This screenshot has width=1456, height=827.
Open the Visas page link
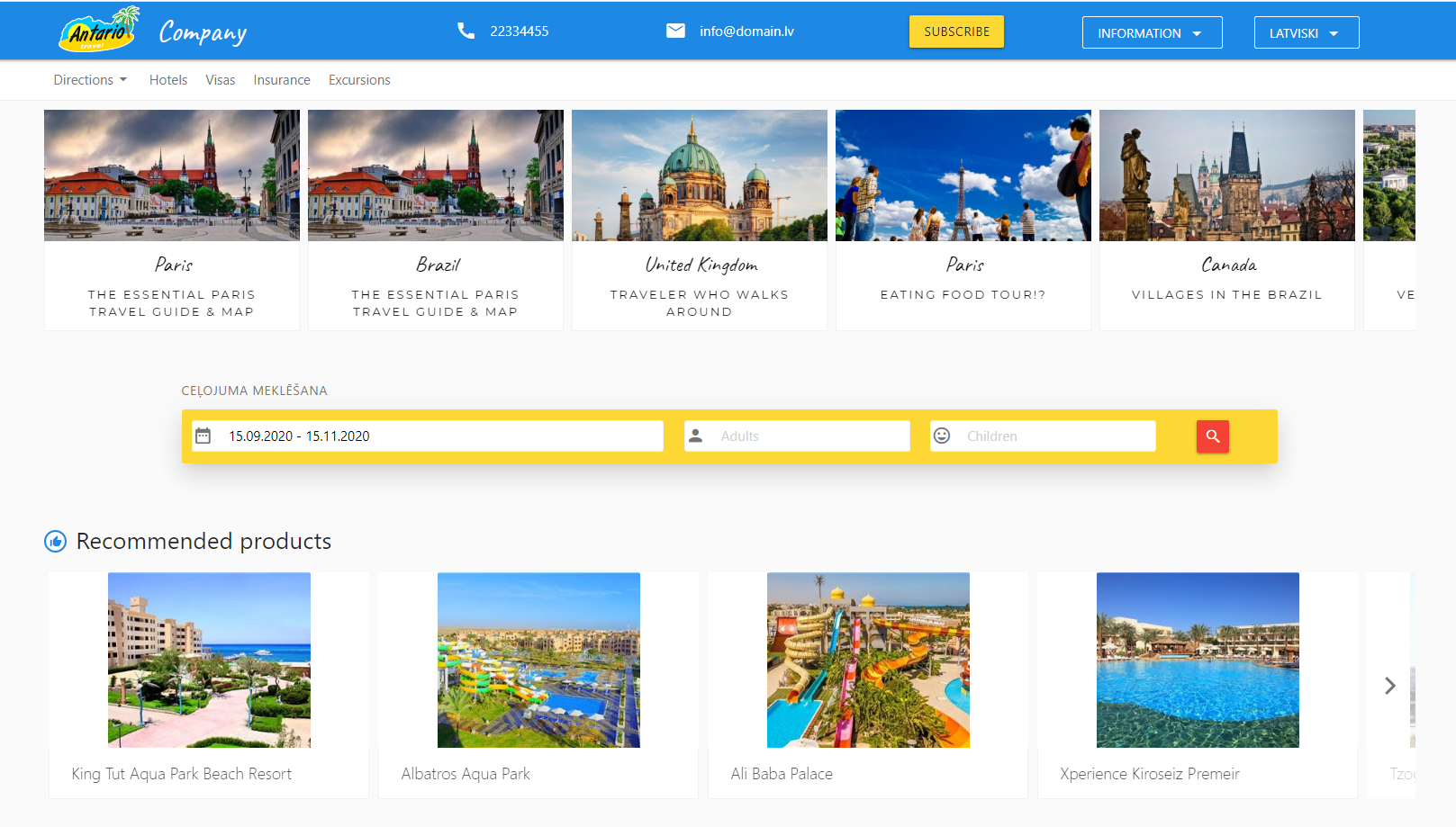(220, 79)
